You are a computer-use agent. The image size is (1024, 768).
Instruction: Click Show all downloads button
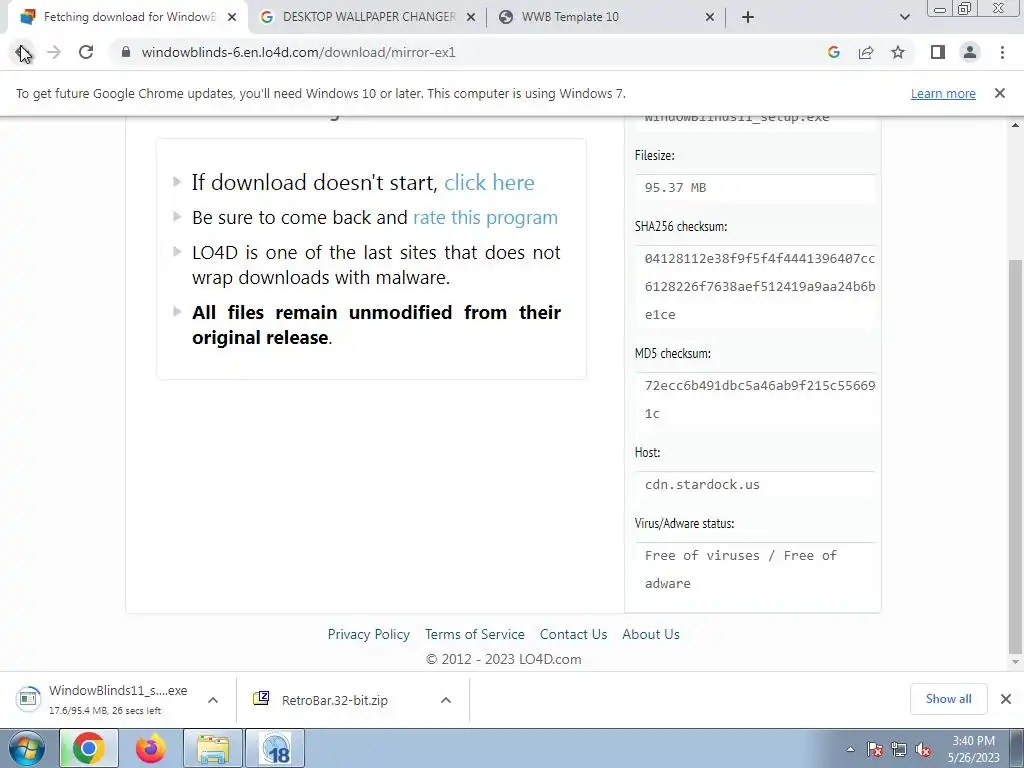(948, 699)
